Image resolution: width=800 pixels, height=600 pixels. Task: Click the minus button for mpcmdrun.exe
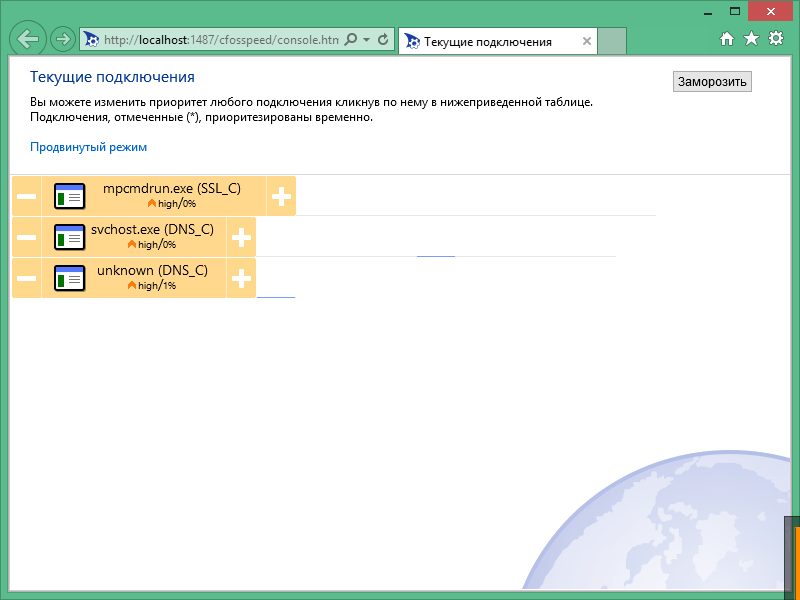27,196
